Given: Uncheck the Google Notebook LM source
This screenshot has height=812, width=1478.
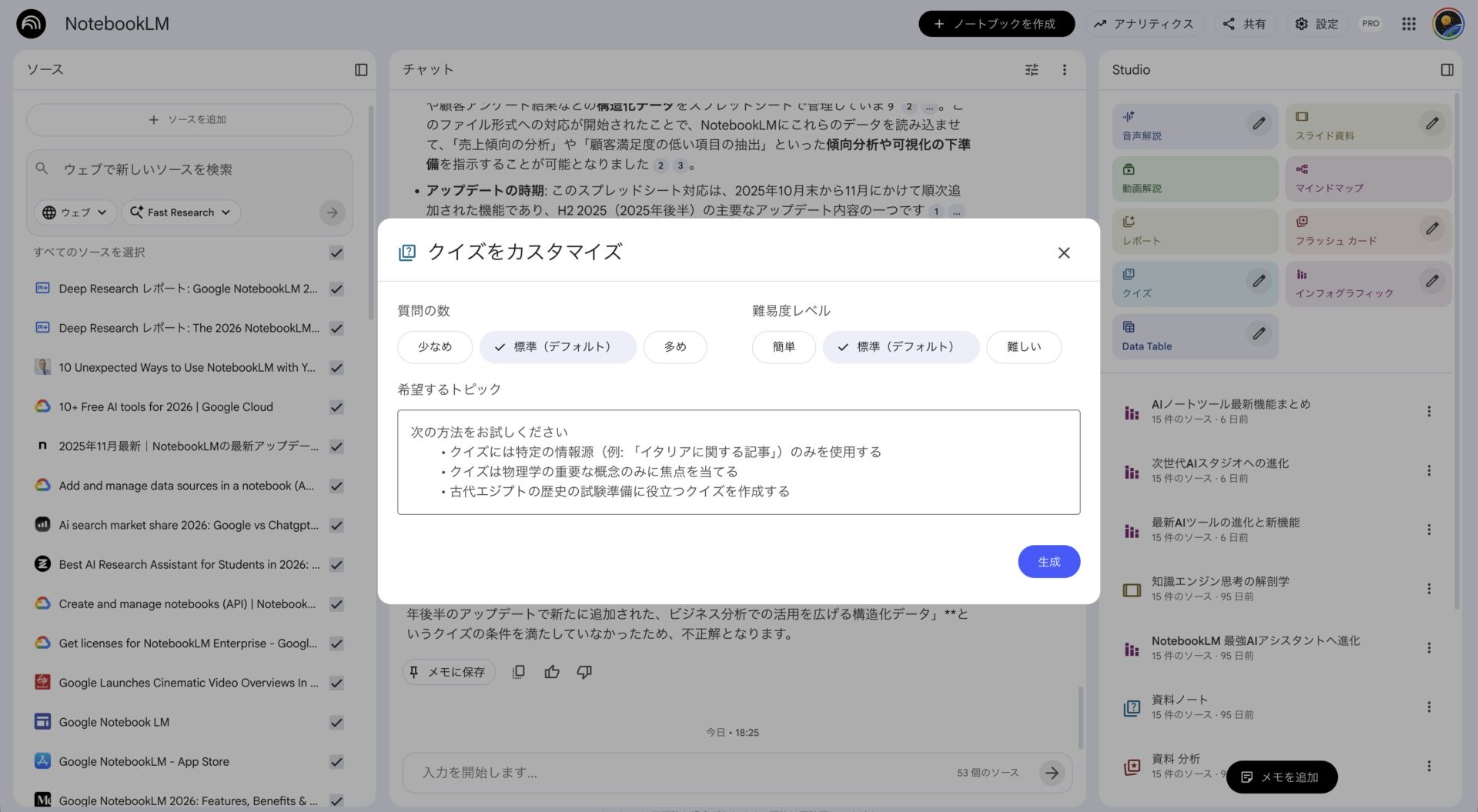Looking at the screenshot, I should (336, 722).
